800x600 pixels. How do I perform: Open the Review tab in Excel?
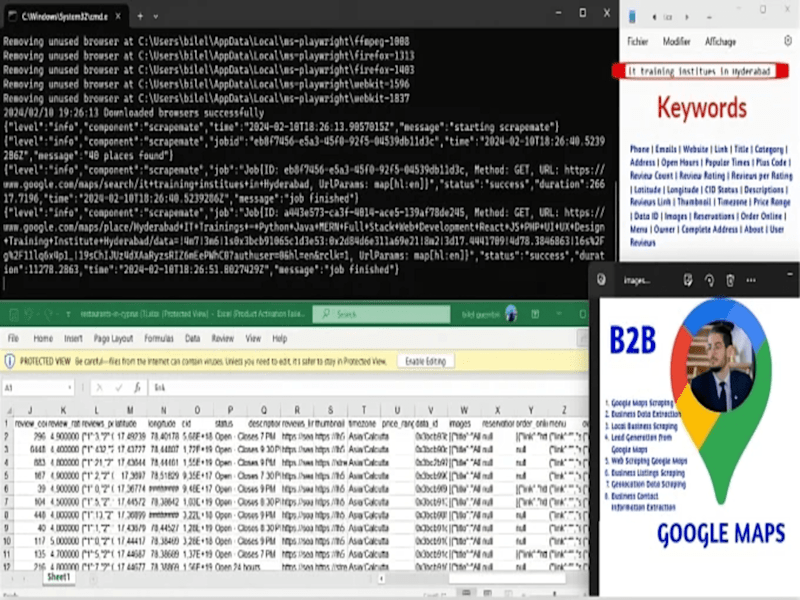(222, 338)
